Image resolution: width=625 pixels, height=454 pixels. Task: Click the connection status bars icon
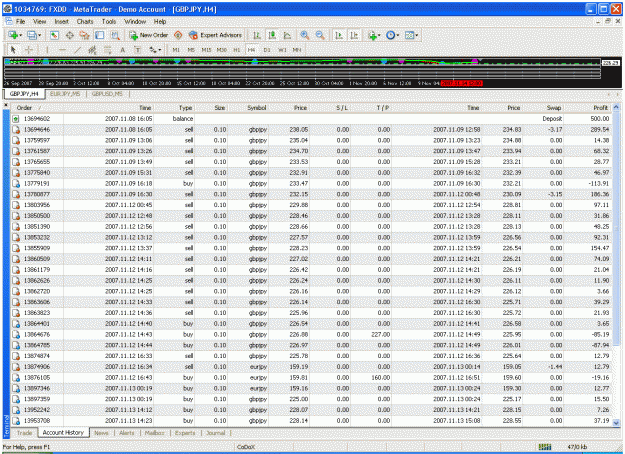pos(545,447)
